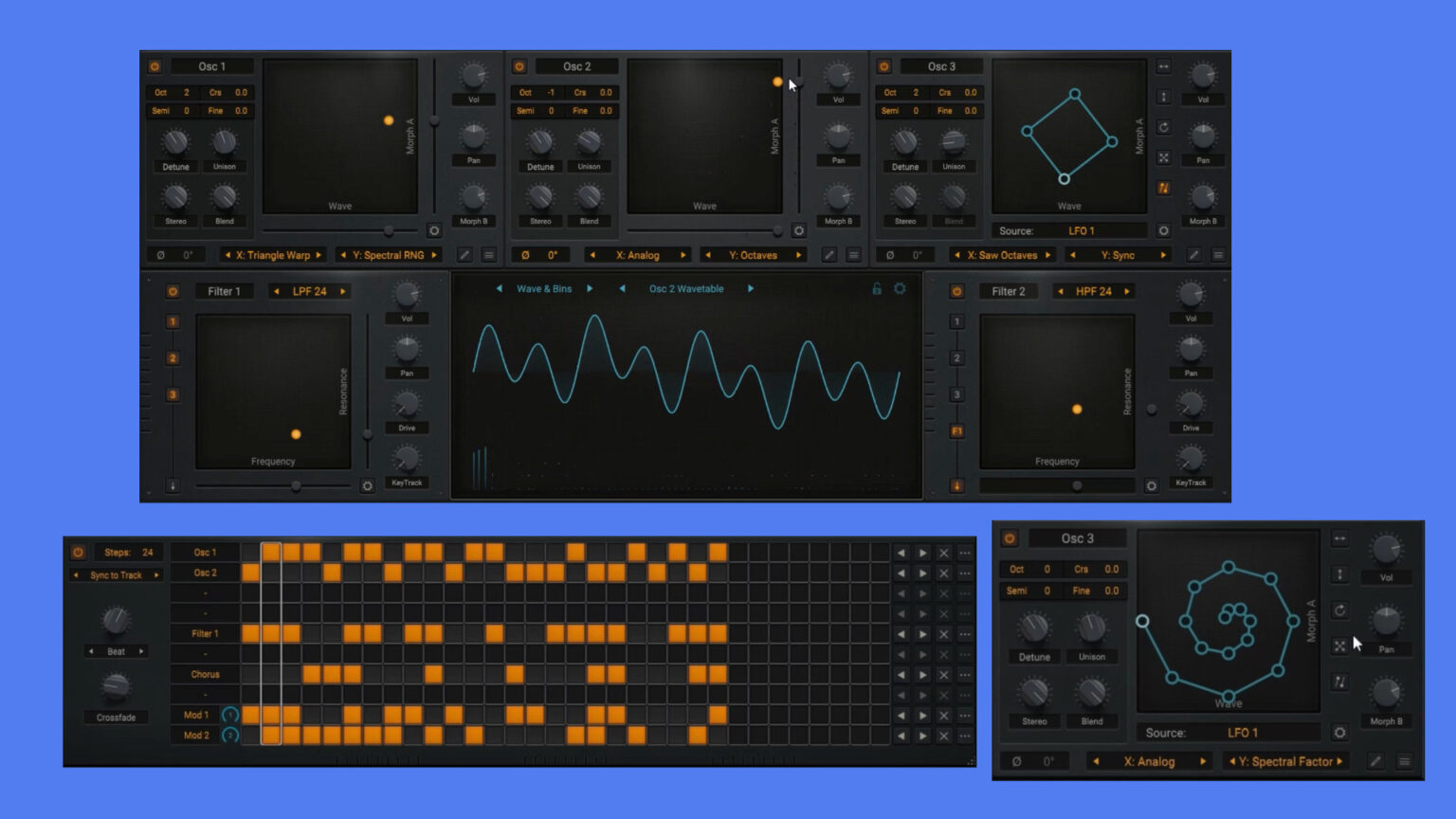Select the pencil edit icon below Osc 1
The image size is (1456, 819).
coord(464,254)
